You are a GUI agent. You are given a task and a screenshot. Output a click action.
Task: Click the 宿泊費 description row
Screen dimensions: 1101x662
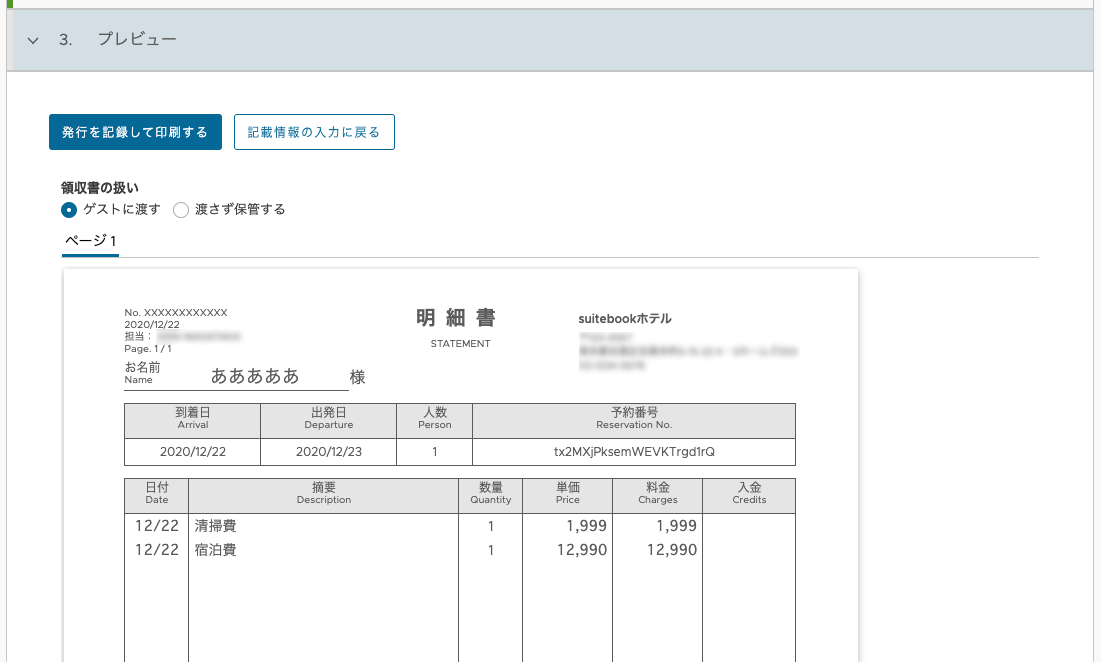pos(324,550)
